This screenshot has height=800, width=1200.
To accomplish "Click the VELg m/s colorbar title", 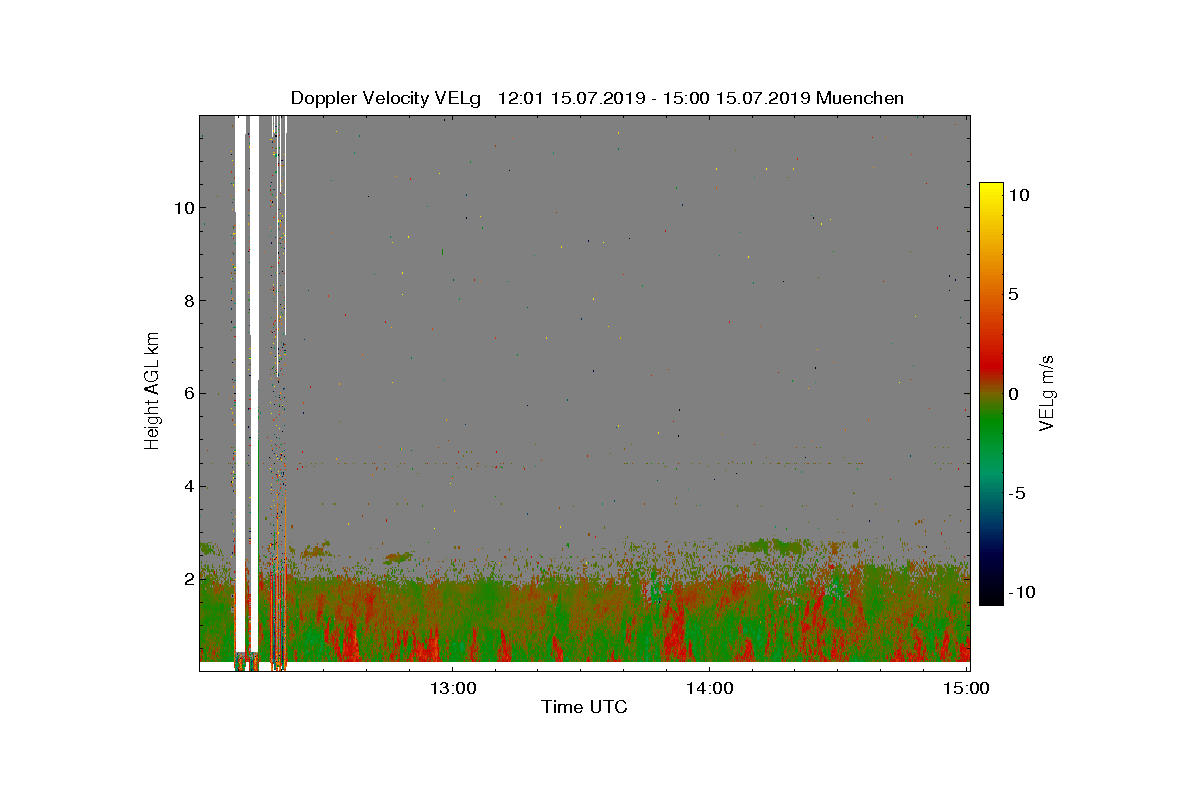I will pyautogui.click(x=1048, y=391).
